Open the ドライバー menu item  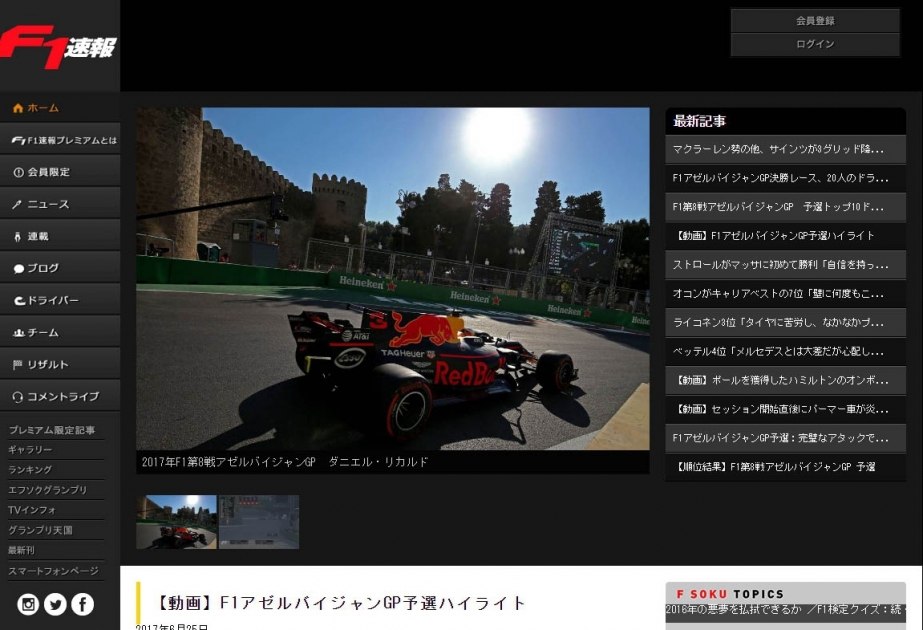(x=52, y=301)
